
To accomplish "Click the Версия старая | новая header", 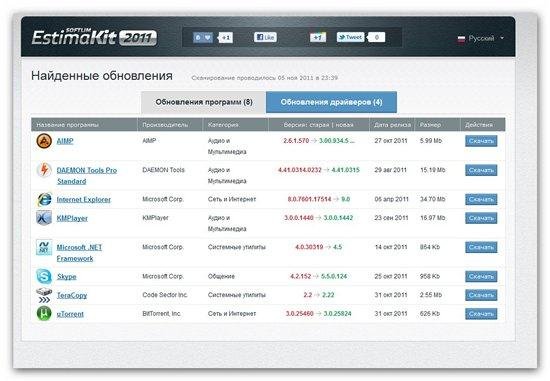I will (318, 125).
